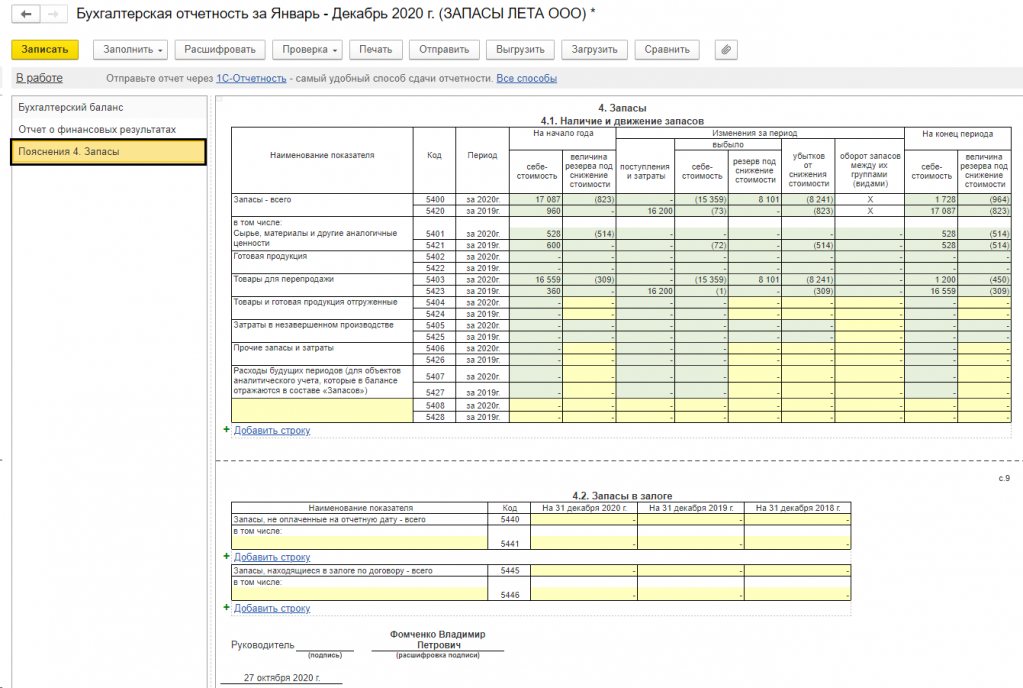Click cell (964) in row 5400
The image size is (1023, 688).
984,200
